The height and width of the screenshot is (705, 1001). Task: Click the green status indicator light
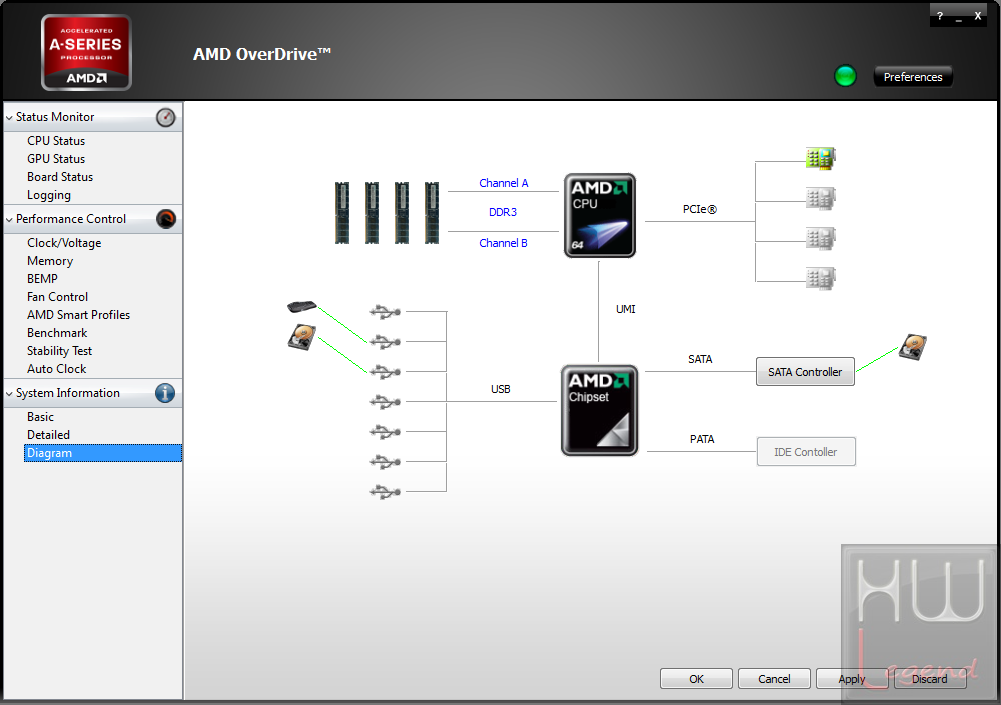point(845,76)
